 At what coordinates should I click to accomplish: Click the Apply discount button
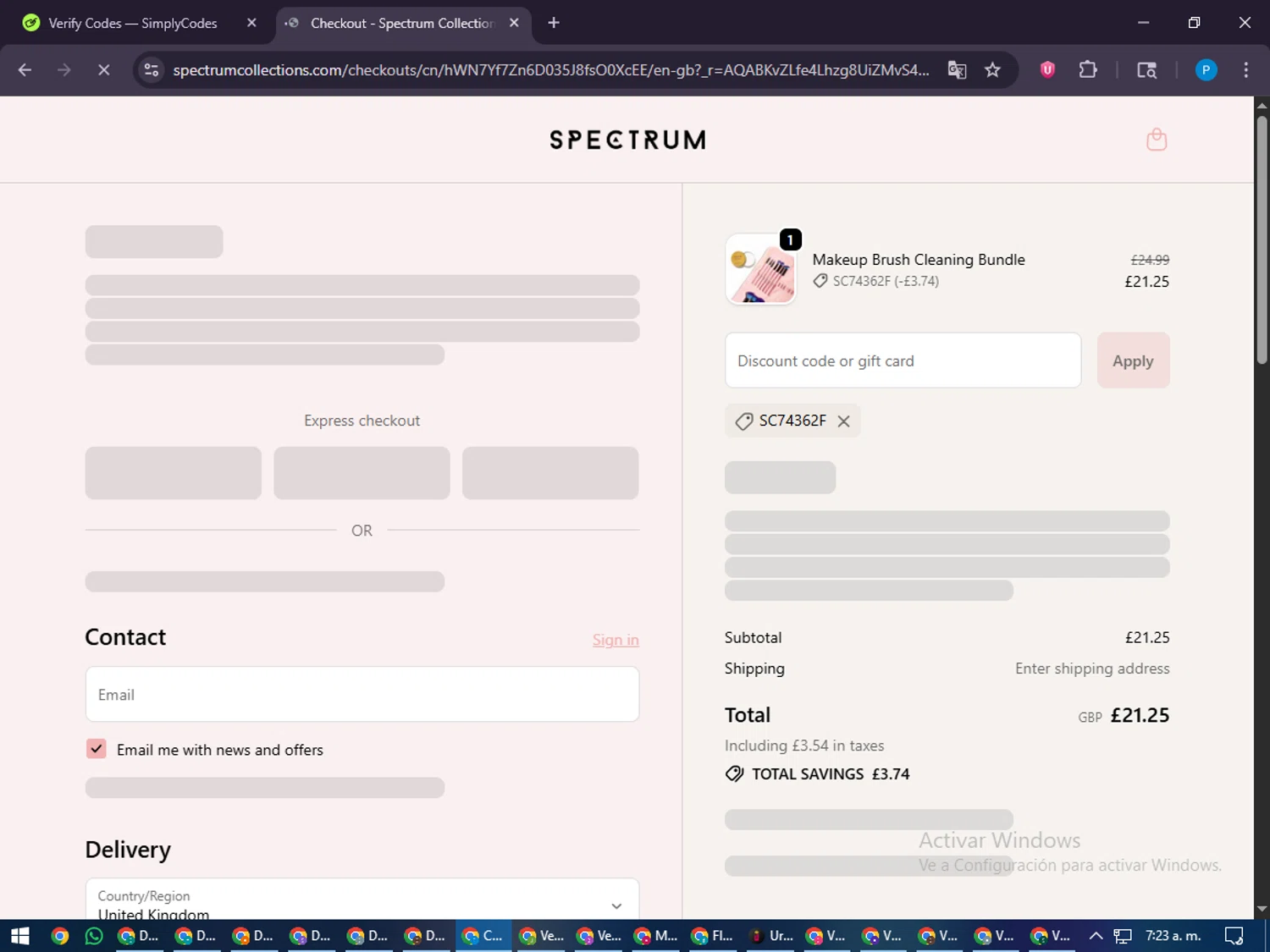1133,360
